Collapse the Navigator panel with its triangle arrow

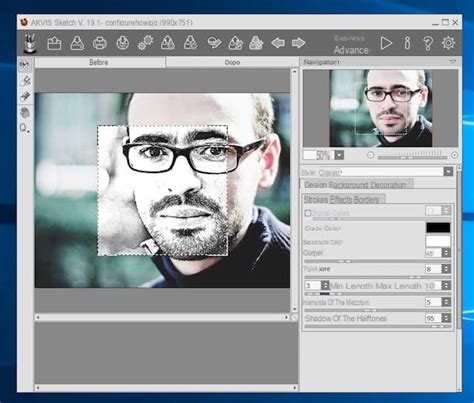click(452, 62)
